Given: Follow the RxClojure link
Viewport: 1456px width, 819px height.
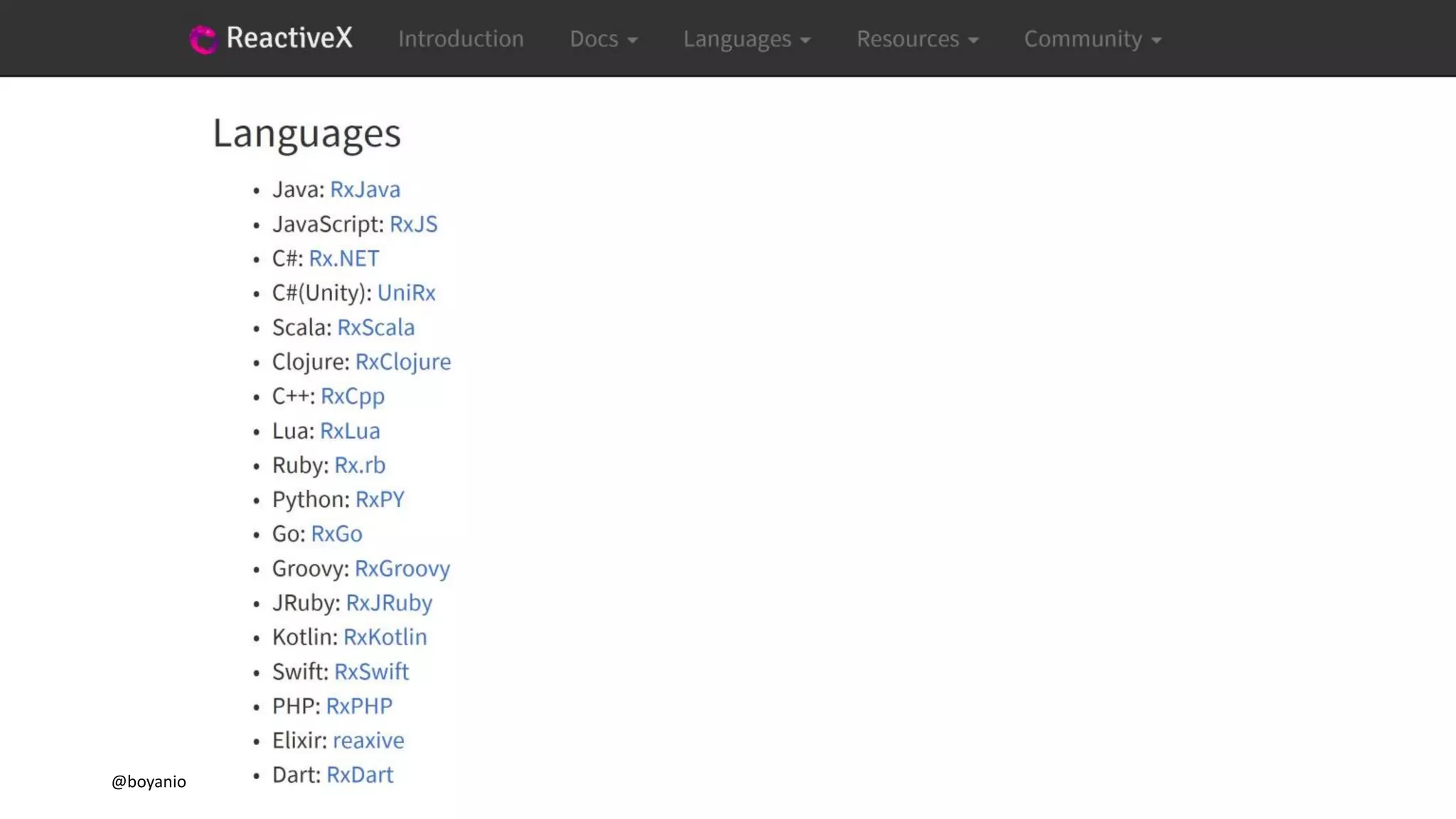Looking at the screenshot, I should click(x=402, y=362).
